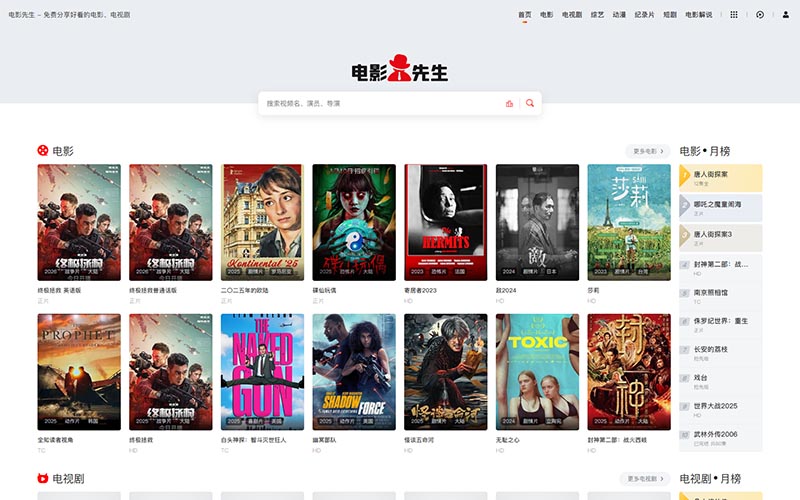Open 侏罗纪世界：重生 in the ranking
800x500 pixels.
[720, 324]
